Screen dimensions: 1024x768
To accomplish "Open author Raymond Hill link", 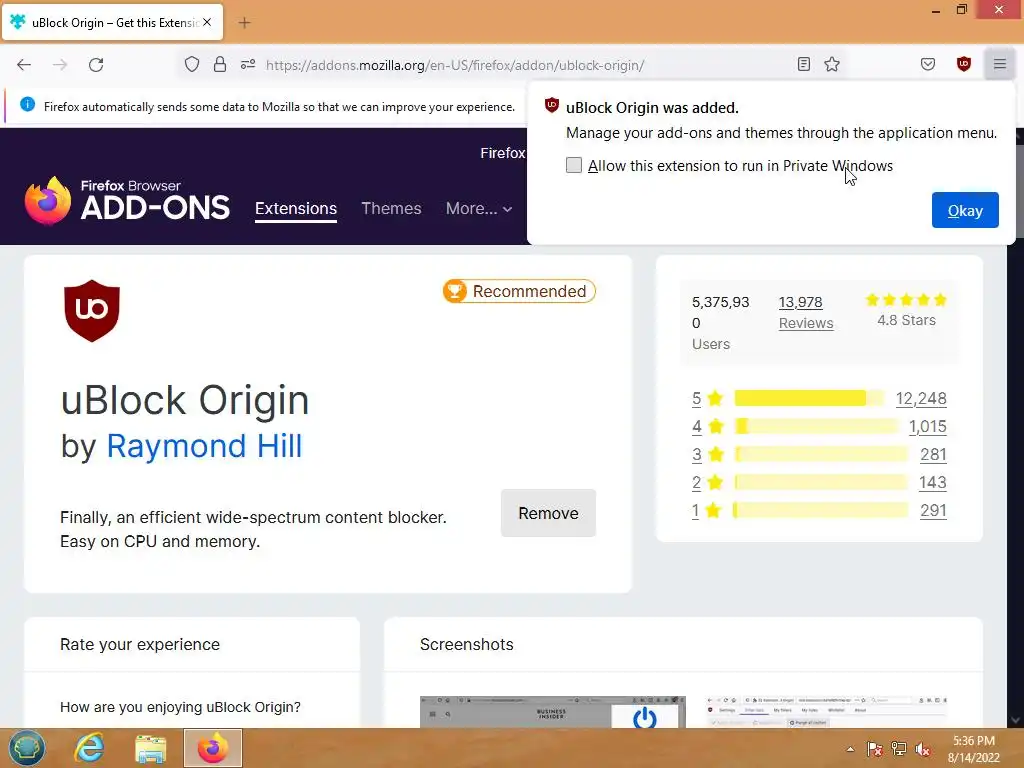I will point(204,446).
